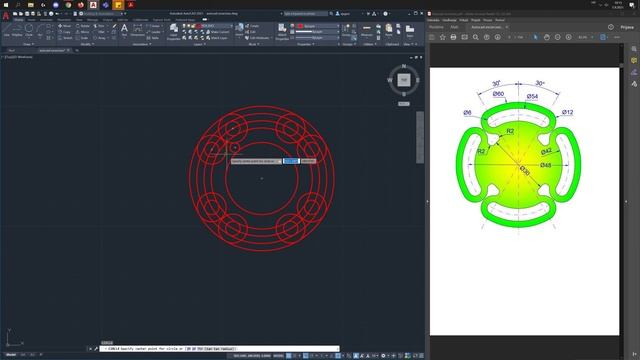Choose the Stretch command
640x360 pixels.
(x=65, y=38)
